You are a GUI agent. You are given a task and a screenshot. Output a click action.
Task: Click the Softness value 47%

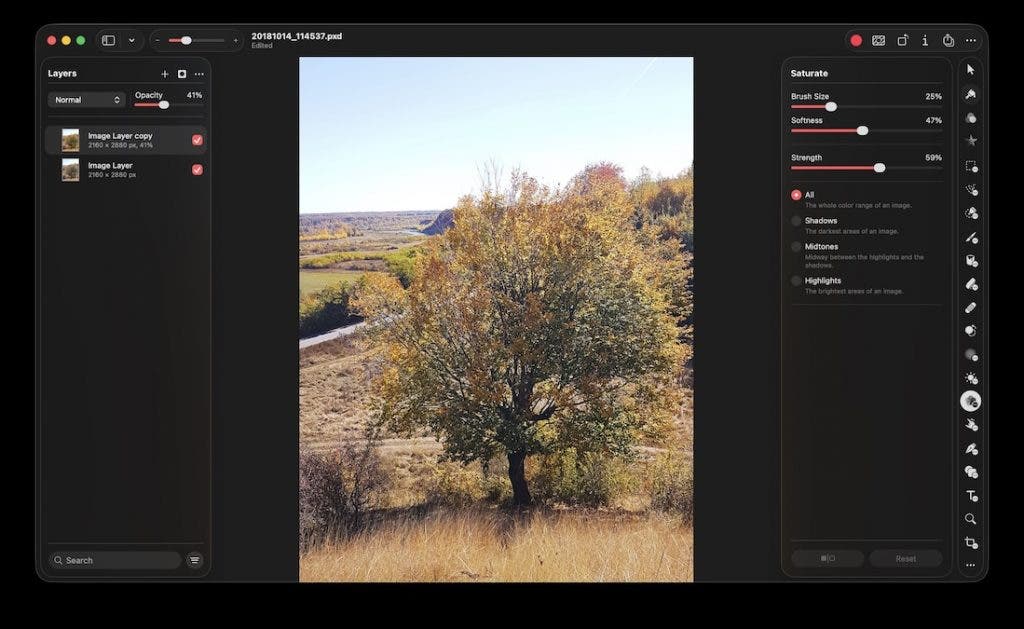(x=933, y=120)
